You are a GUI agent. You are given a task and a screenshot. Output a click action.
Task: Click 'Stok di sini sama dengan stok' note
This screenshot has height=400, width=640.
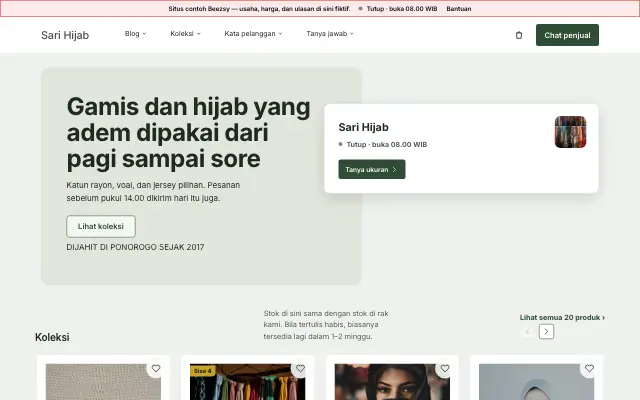point(326,325)
